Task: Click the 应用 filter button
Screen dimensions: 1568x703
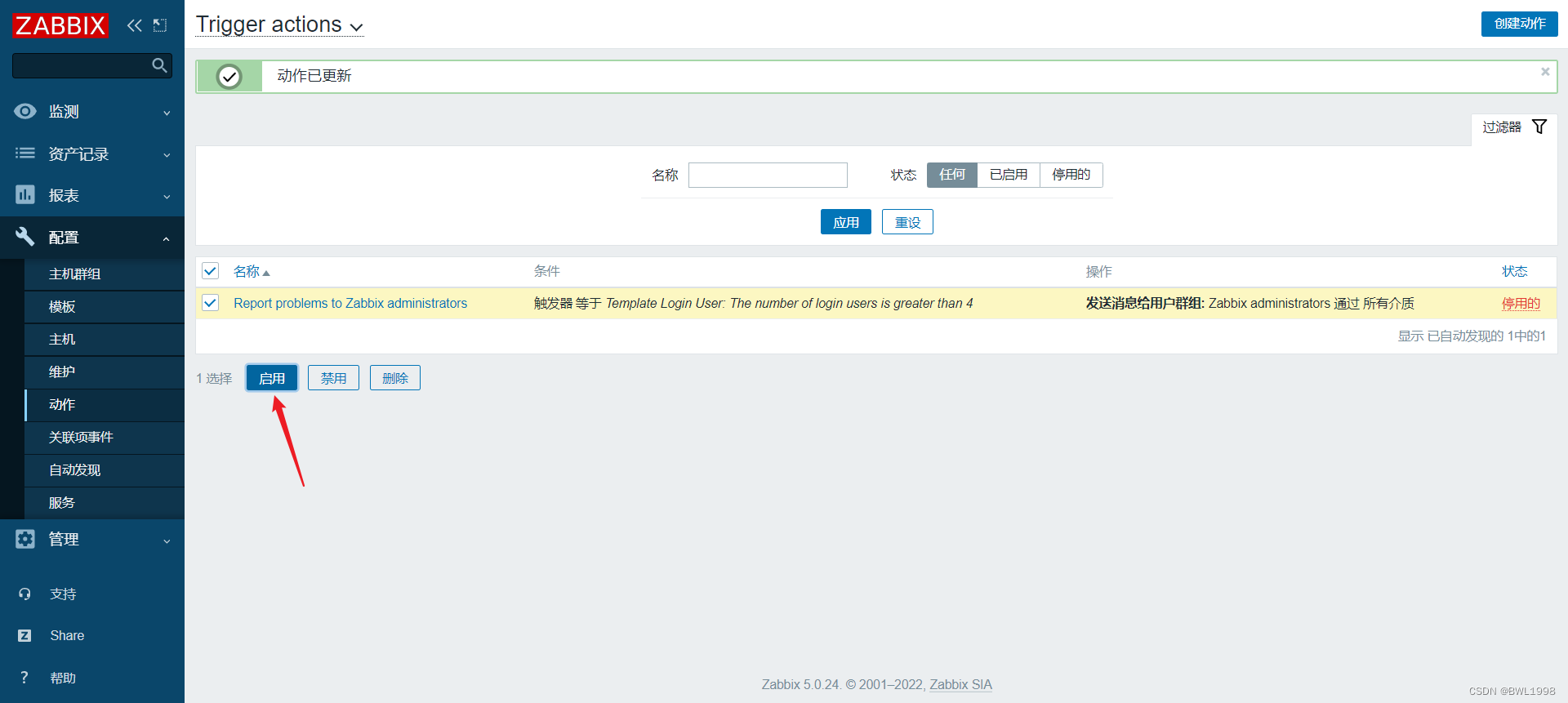Action: [846, 222]
